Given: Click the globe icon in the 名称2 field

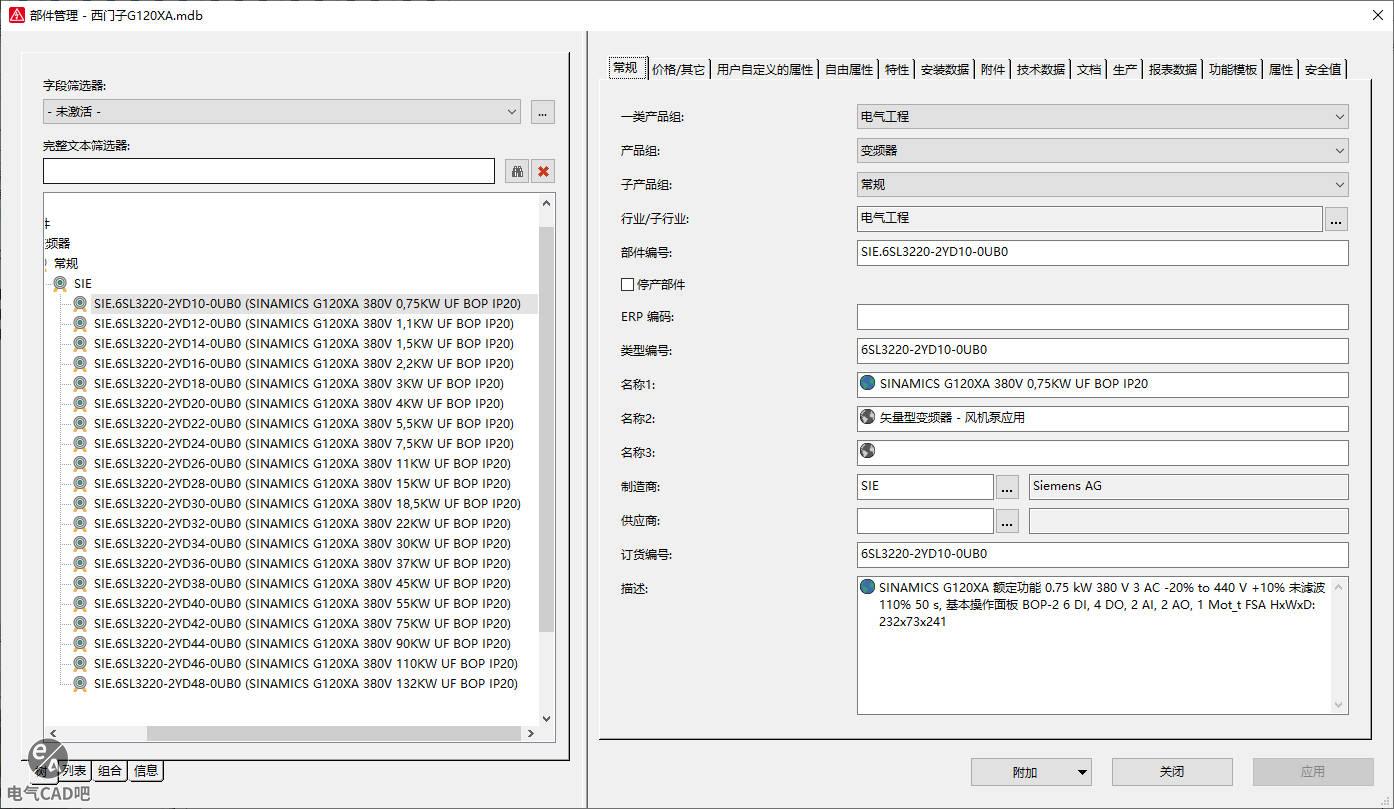Looking at the screenshot, I should point(868,417).
